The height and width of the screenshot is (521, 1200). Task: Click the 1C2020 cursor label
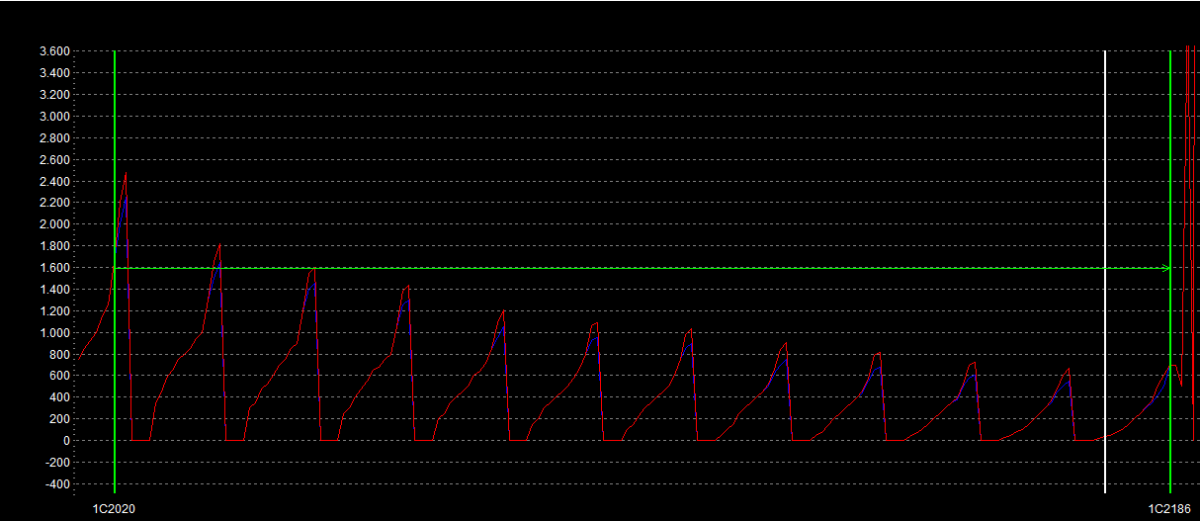[114, 509]
